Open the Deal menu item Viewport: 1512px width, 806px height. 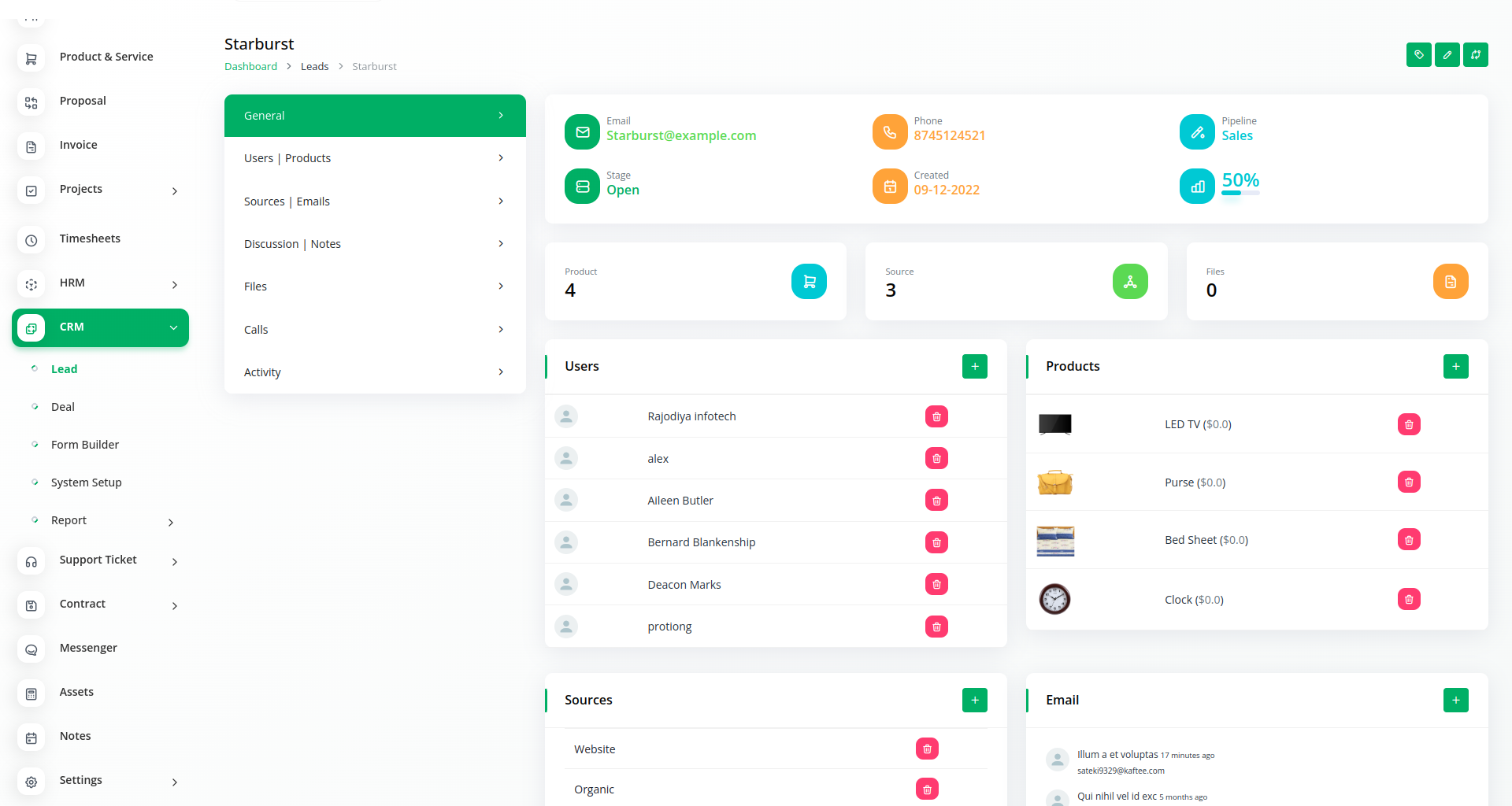coord(63,407)
